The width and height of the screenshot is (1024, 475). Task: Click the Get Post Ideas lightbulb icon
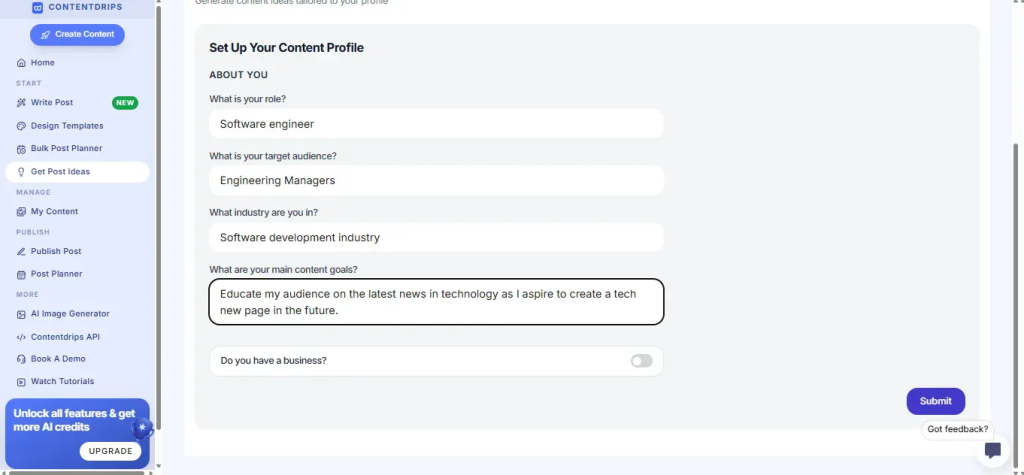click(22, 172)
